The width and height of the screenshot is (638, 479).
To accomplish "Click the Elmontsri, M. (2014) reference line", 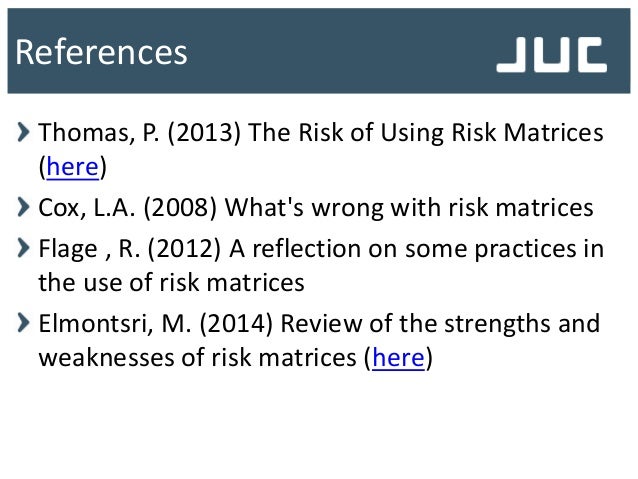I will [x=319, y=341].
